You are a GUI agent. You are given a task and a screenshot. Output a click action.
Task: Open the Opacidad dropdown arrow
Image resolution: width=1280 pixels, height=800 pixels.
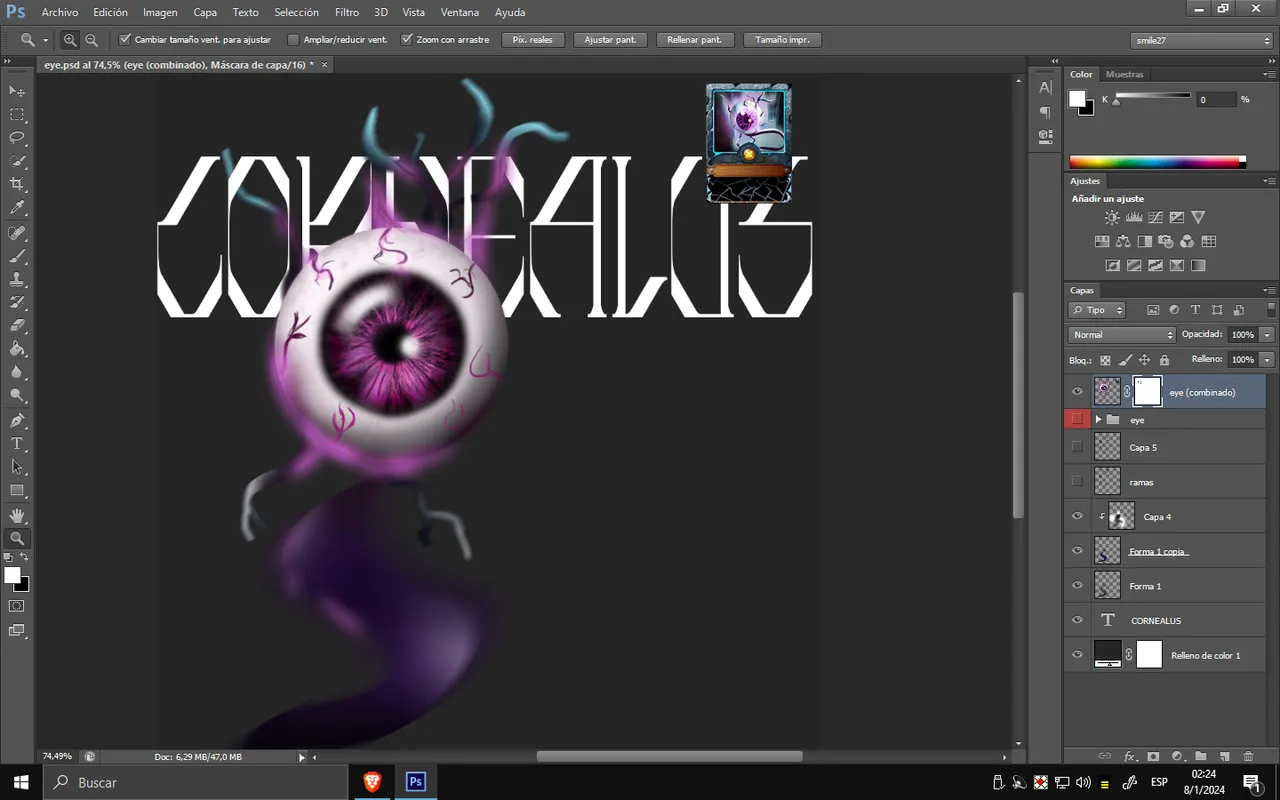pos(1268,335)
